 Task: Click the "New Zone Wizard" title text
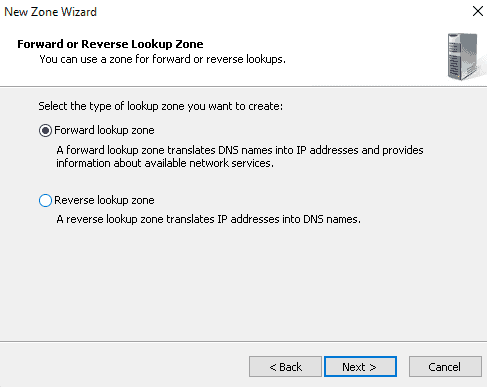point(50,12)
